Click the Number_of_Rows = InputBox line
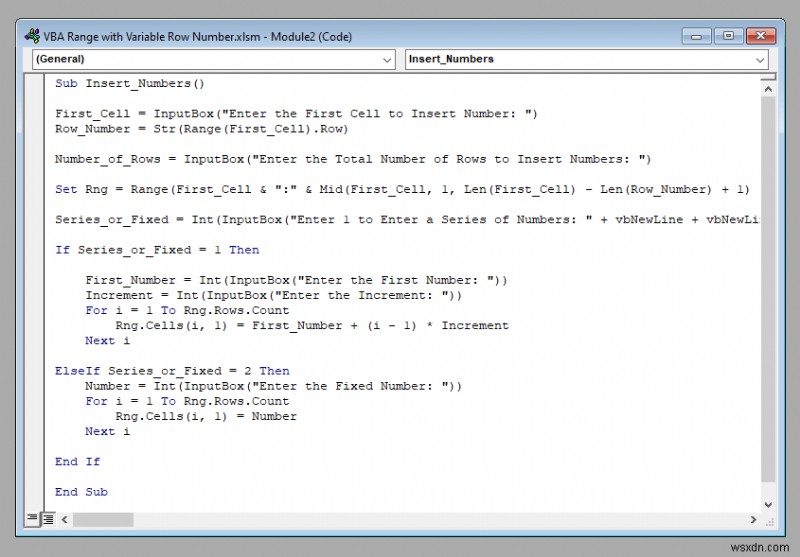This screenshot has height=557, width=800. tap(353, 159)
